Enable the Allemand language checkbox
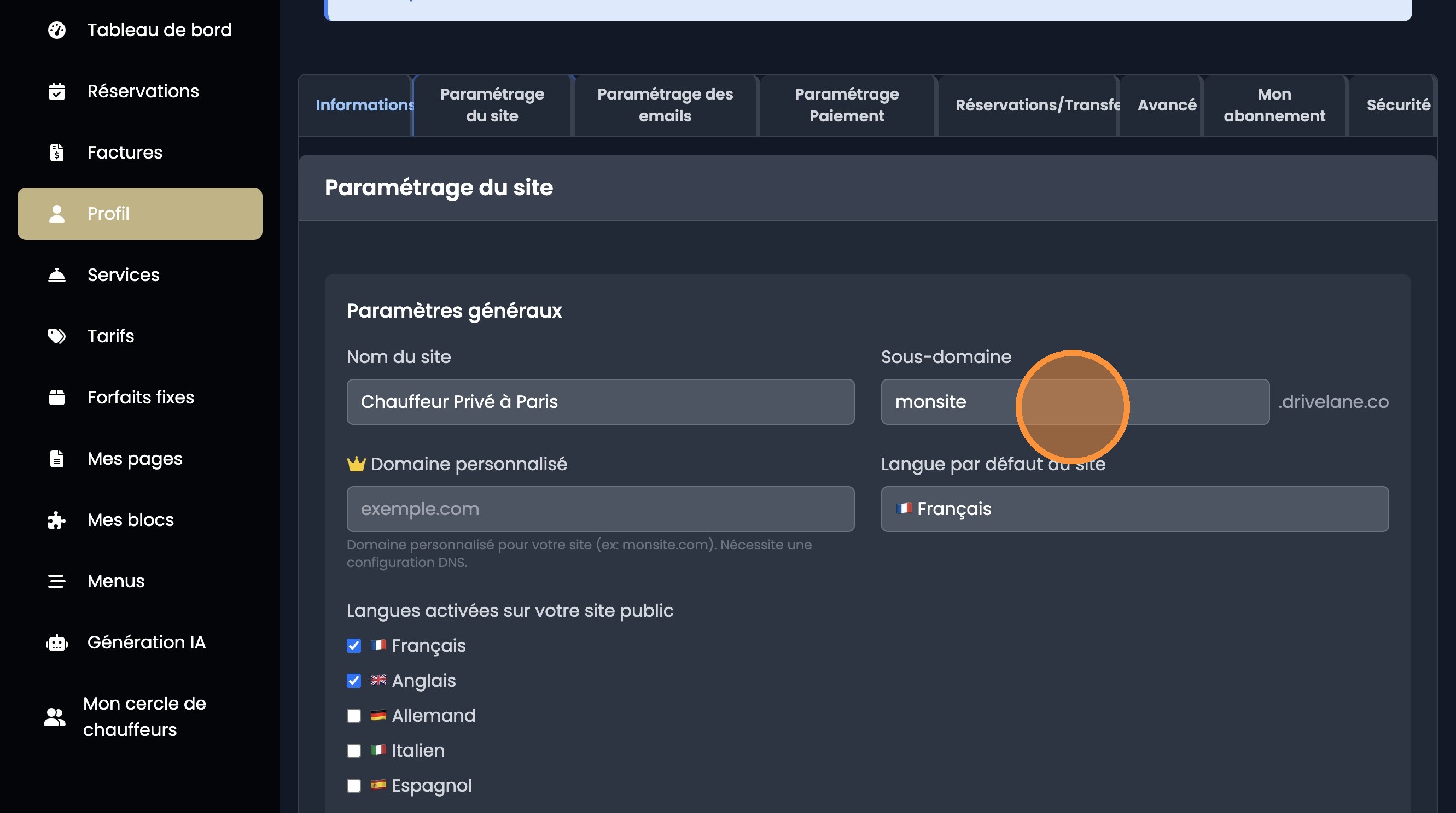Screen dimensions: 1456x813 (x=354, y=715)
